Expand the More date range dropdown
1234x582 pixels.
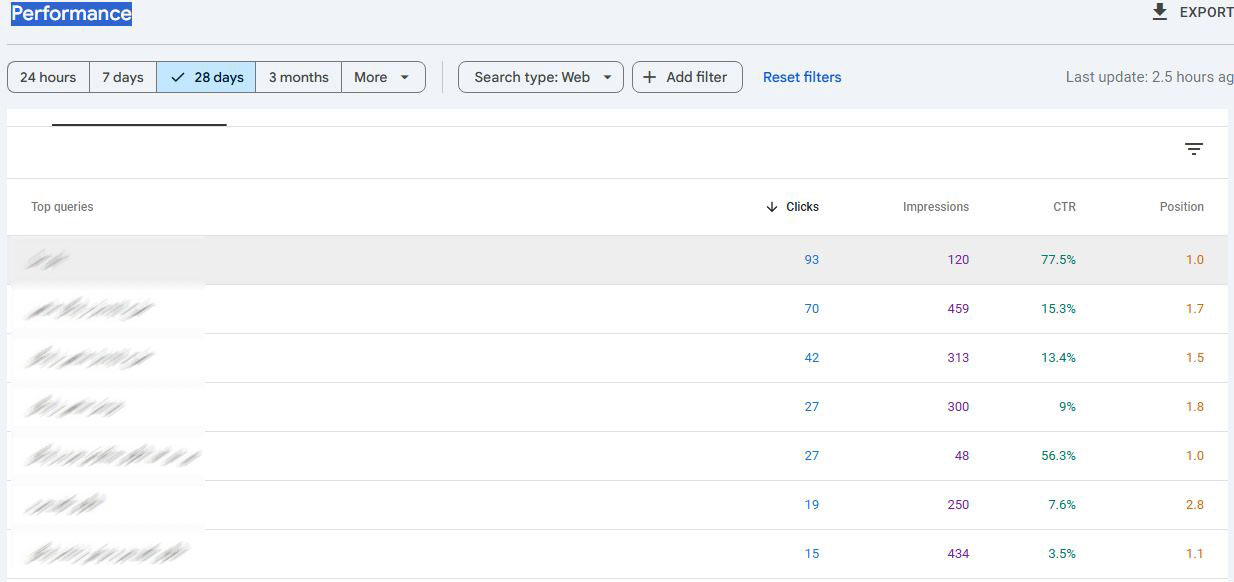pos(383,77)
